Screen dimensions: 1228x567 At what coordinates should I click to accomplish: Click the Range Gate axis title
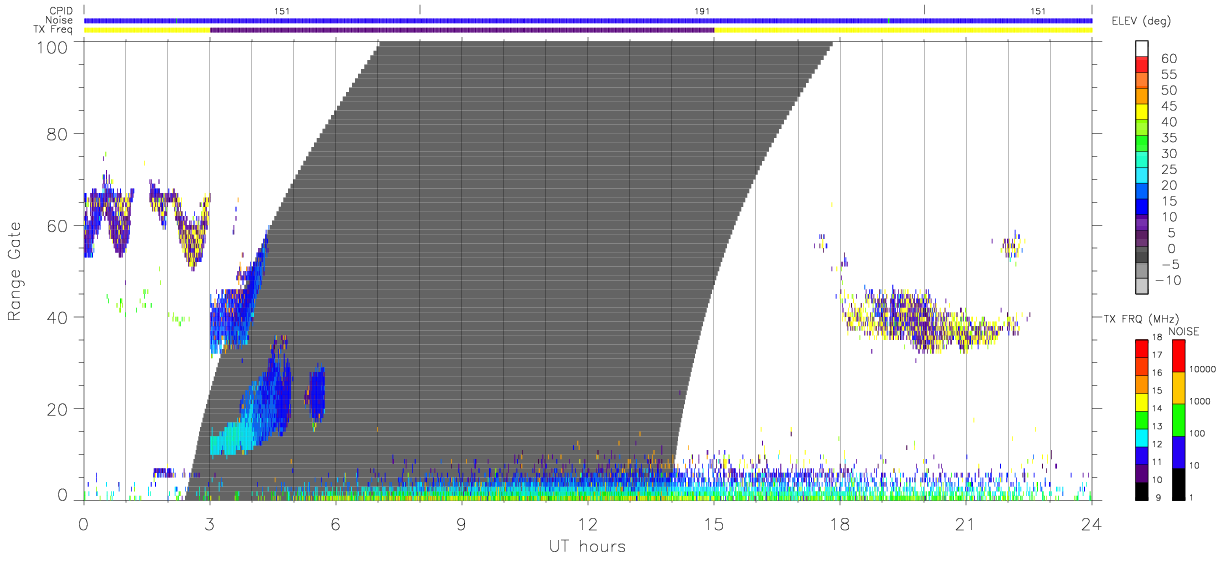pyautogui.click(x=15, y=272)
